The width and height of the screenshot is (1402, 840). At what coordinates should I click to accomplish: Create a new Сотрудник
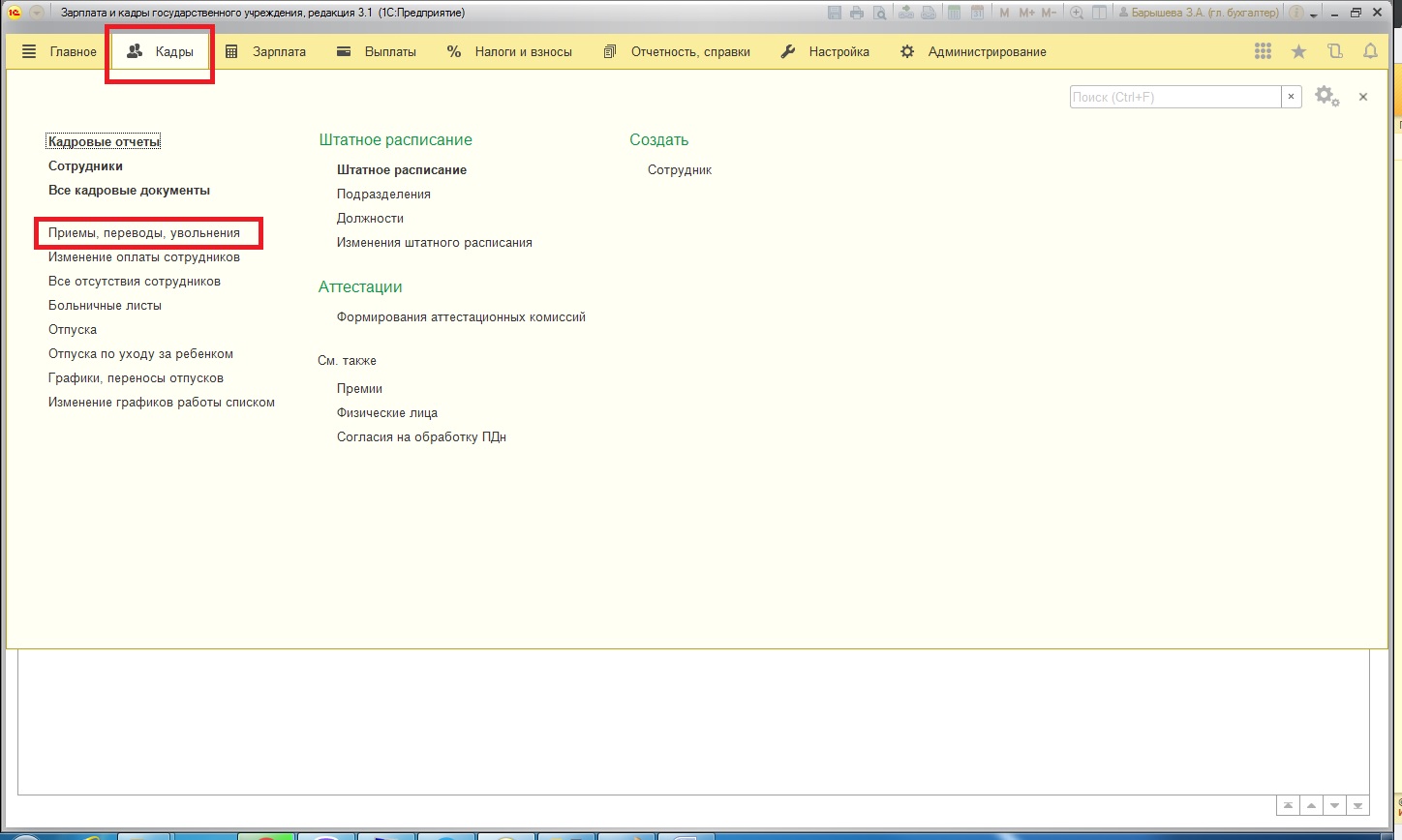(680, 170)
